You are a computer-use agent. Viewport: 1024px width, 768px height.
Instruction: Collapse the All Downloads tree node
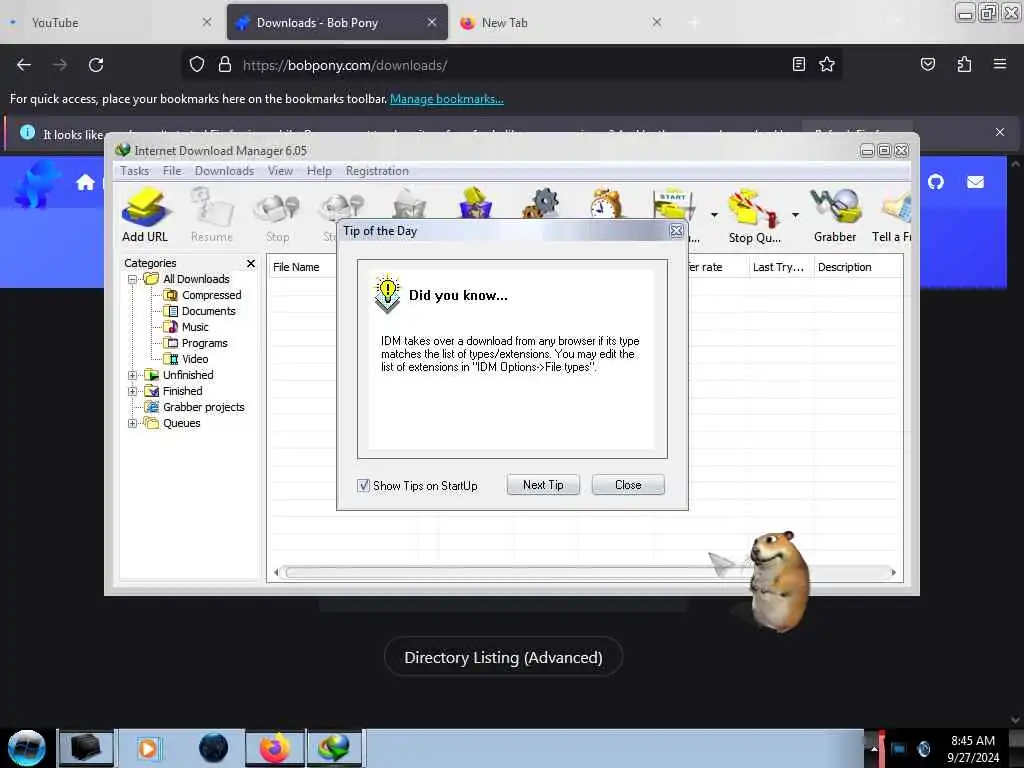click(x=133, y=280)
